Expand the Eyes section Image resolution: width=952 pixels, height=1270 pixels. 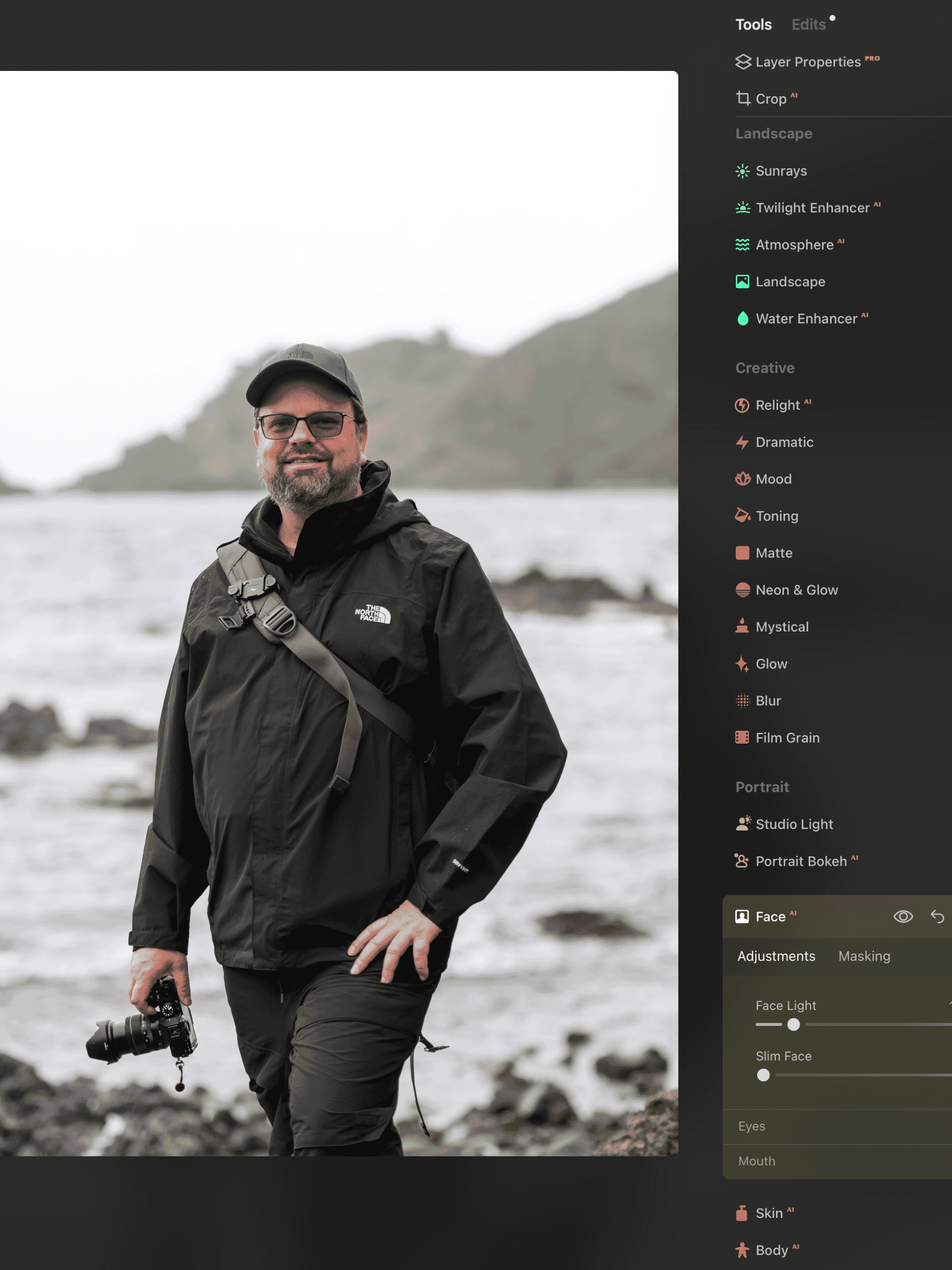click(751, 1127)
